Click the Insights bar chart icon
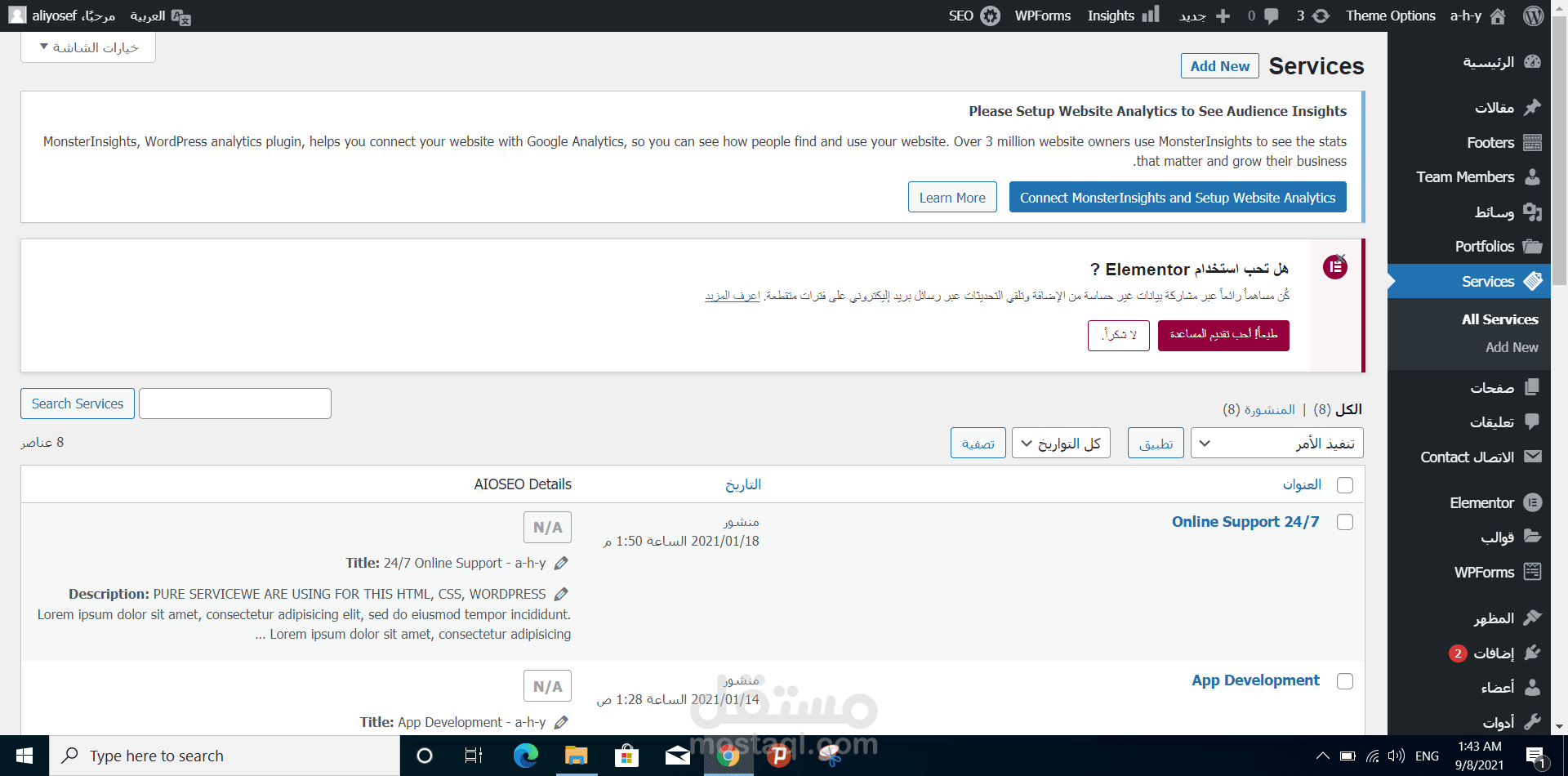 tap(1150, 15)
